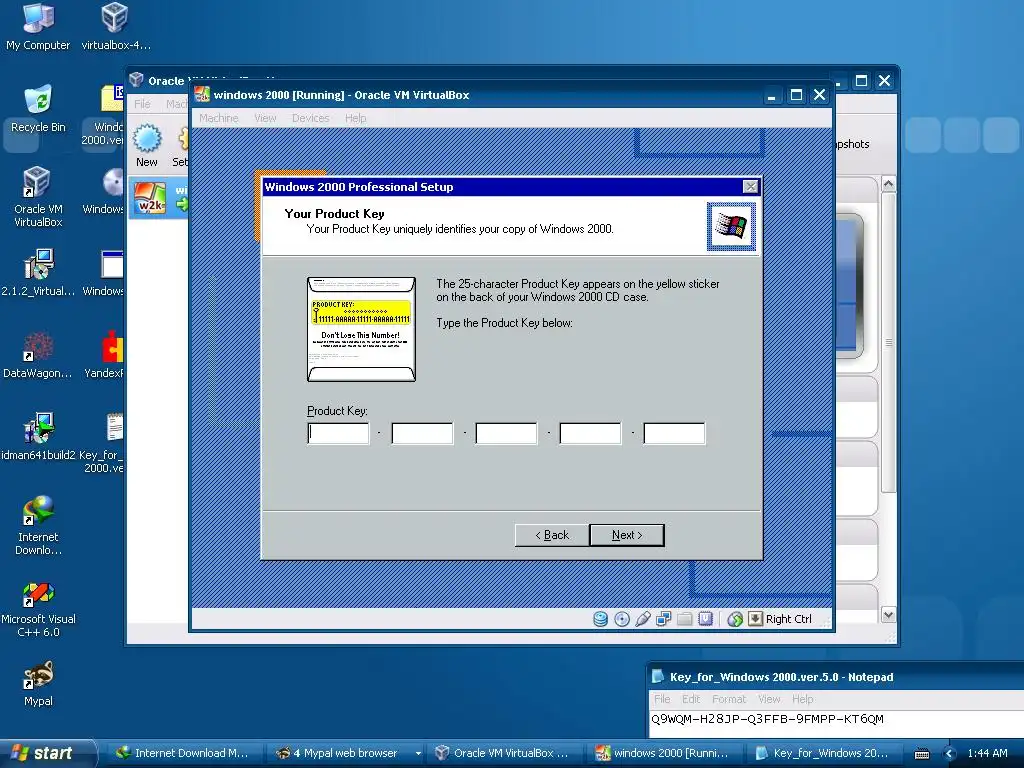1024x768 pixels.
Task: Click the first Product Key field
Action: pyautogui.click(x=338, y=433)
